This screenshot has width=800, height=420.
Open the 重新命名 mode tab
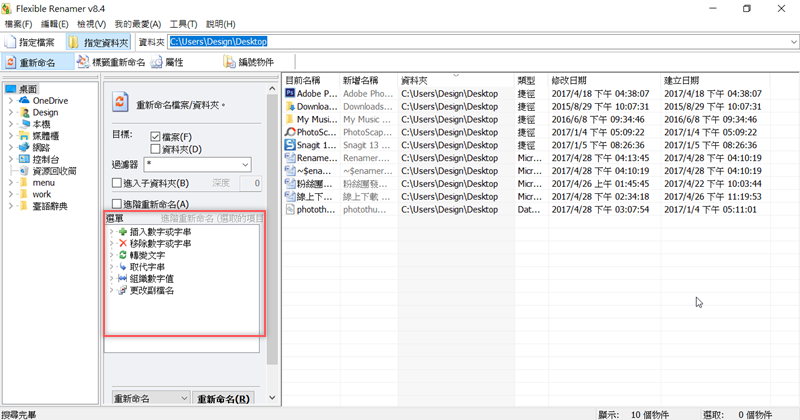(37, 62)
